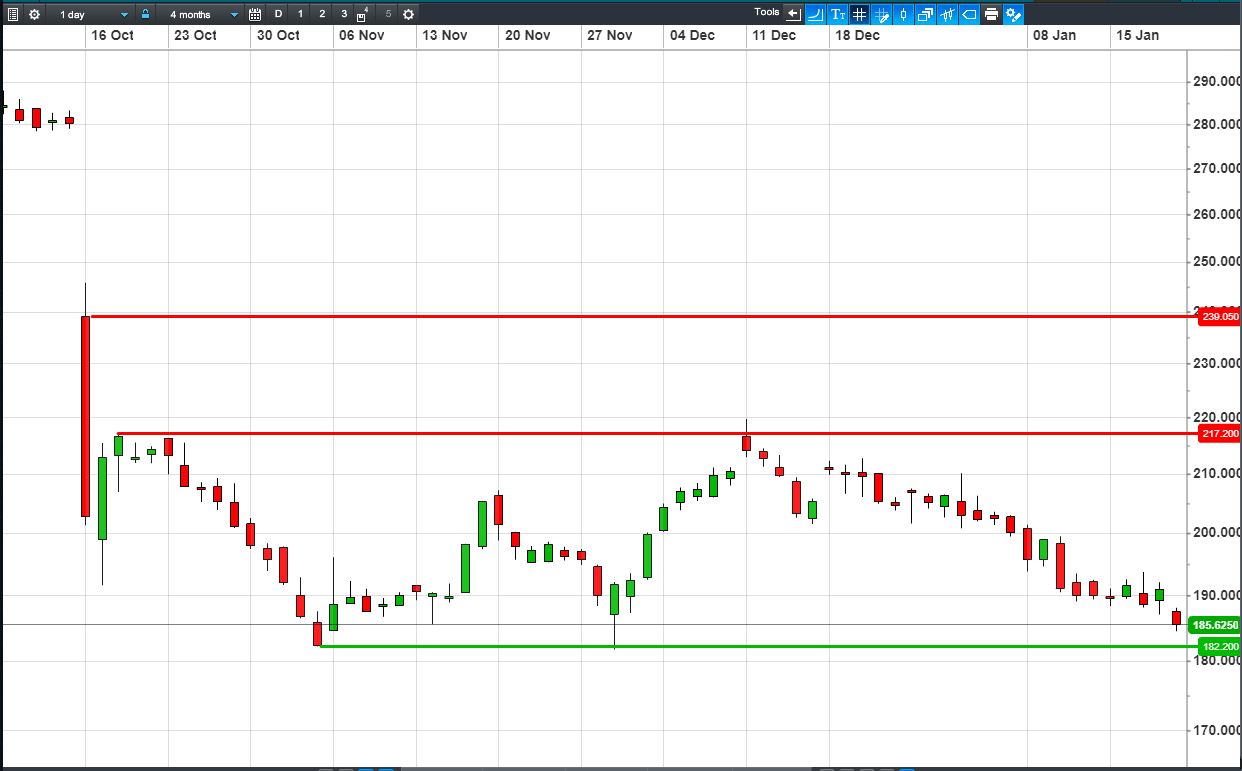Open the drawing settings pencil-gear icon
This screenshot has height=771, width=1242.
coord(1013,14)
